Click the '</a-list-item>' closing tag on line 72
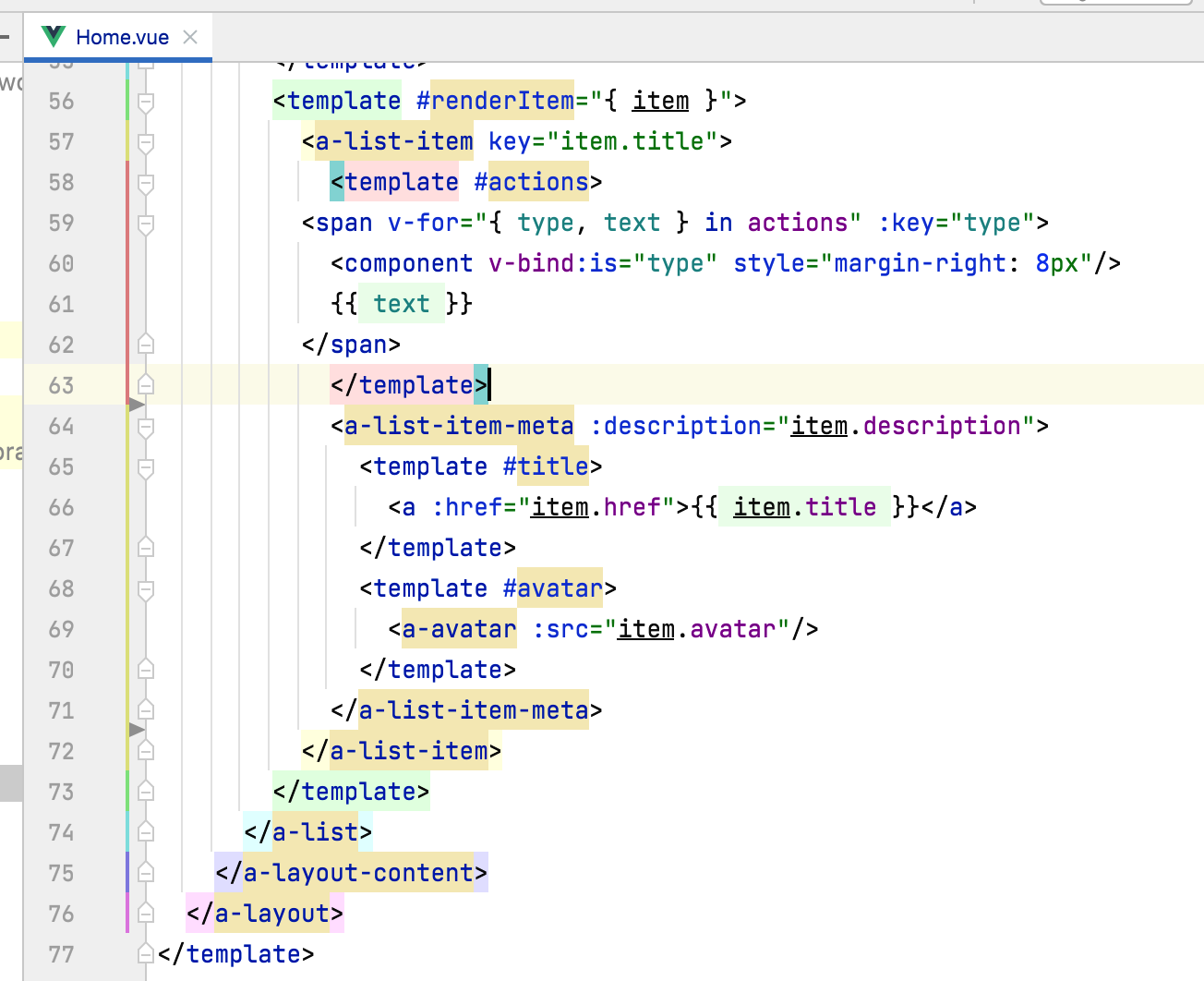 pyautogui.click(x=402, y=751)
